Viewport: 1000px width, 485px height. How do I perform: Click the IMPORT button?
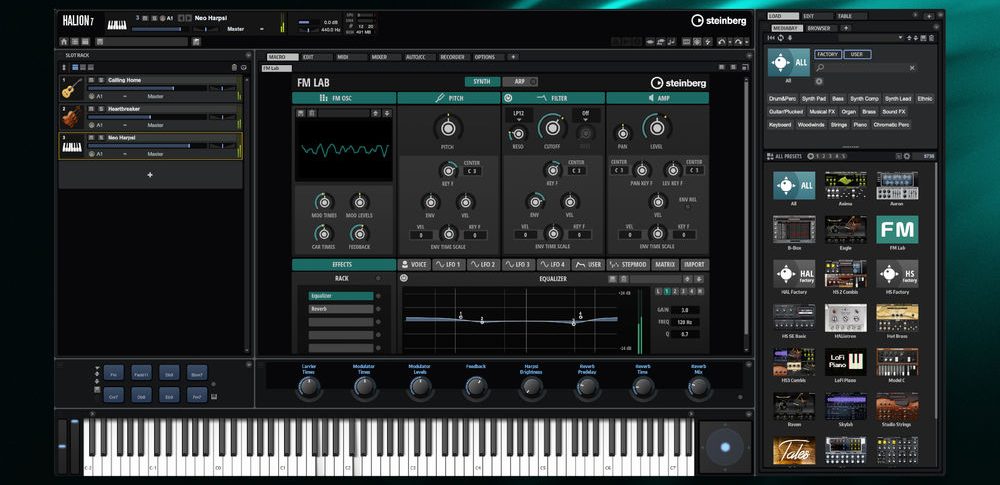click(694, 264)
